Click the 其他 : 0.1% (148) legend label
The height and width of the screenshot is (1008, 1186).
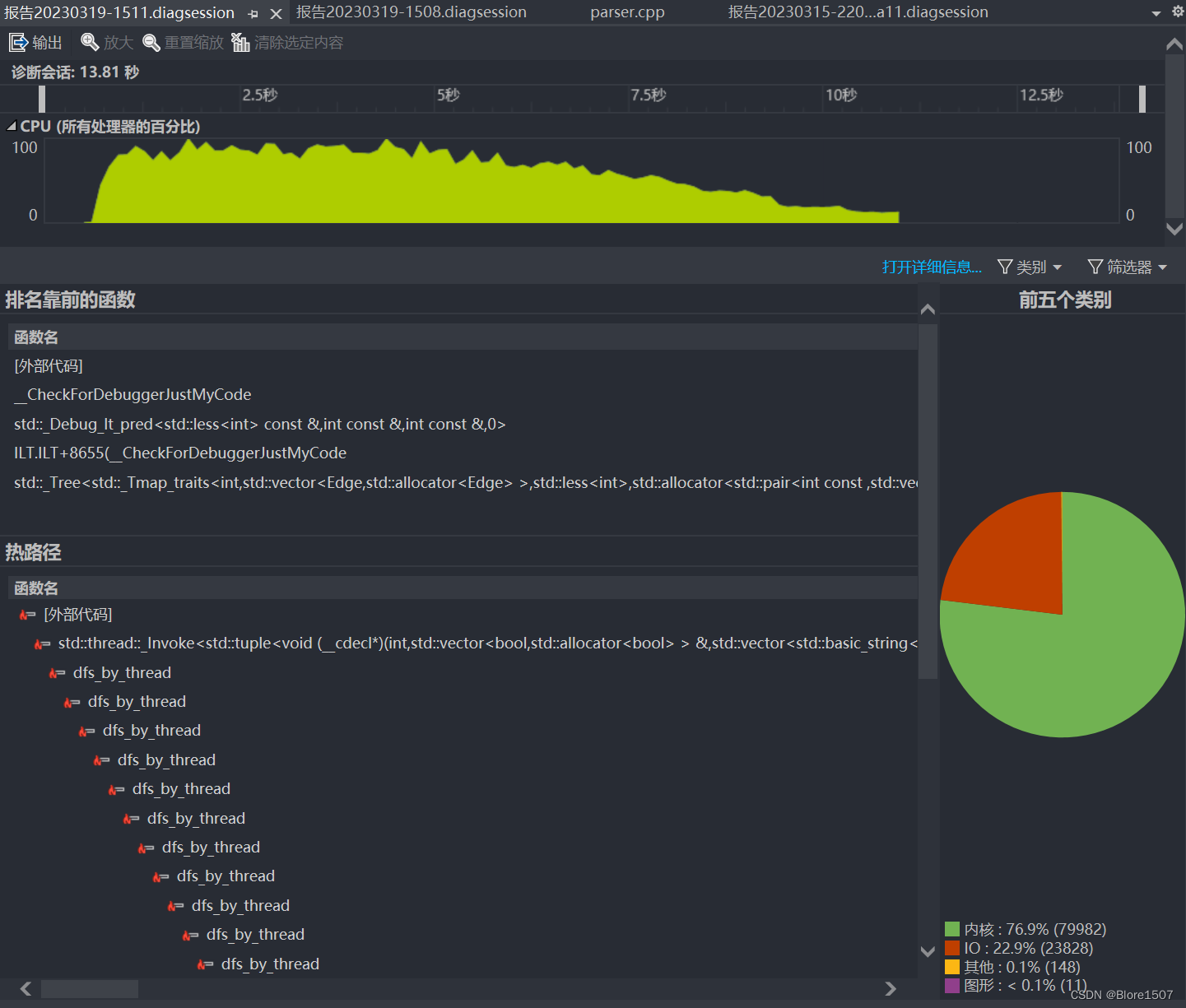[1022, 967]
